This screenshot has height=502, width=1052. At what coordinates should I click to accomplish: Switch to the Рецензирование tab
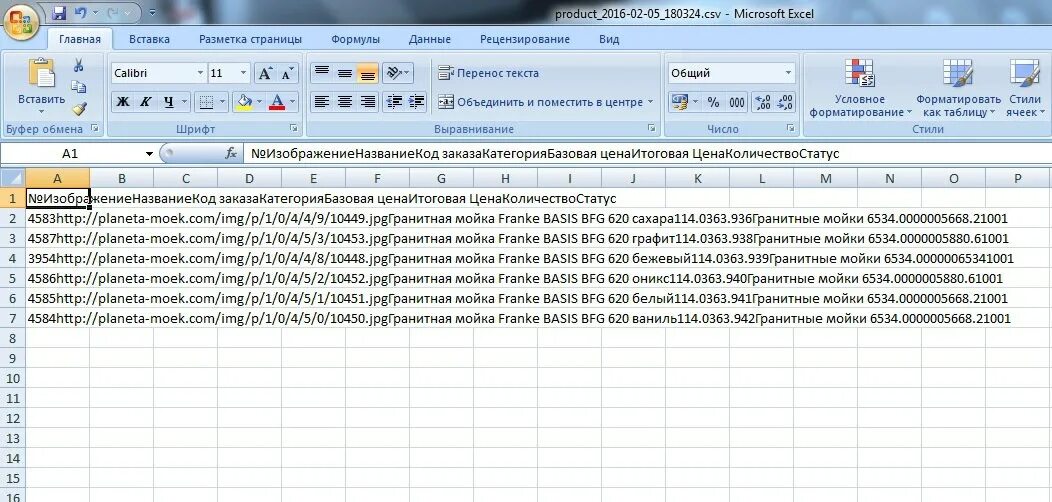pos(525,39)
